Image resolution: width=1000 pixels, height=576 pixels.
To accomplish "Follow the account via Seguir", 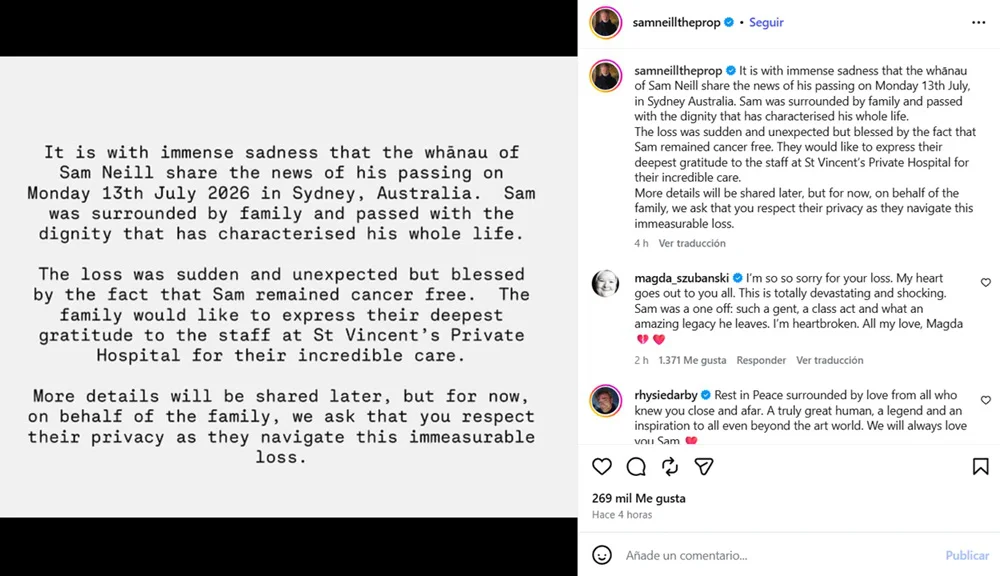I will click(766, 22).
